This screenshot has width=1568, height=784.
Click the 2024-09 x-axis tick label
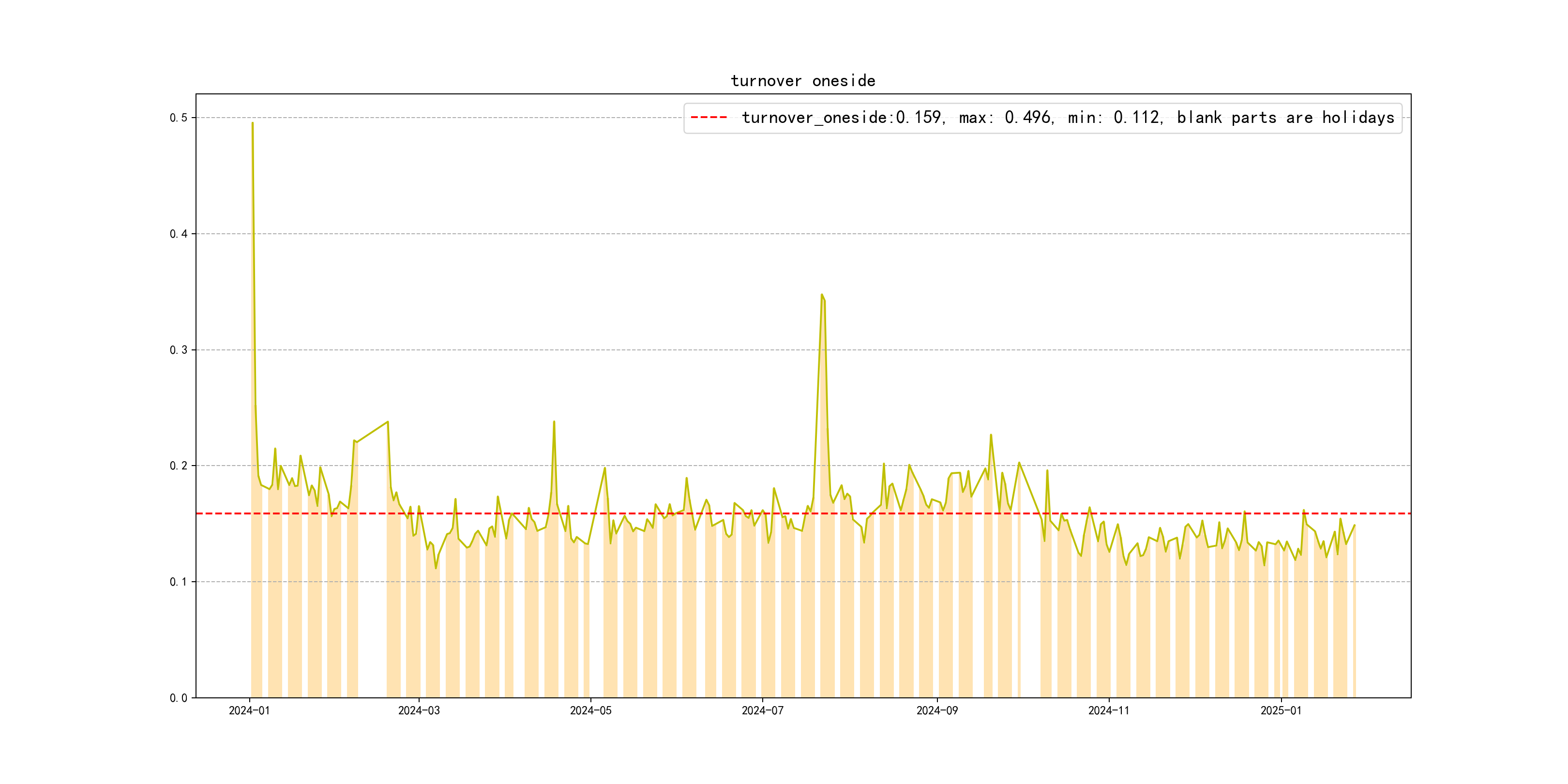click(x=937, y=710)
